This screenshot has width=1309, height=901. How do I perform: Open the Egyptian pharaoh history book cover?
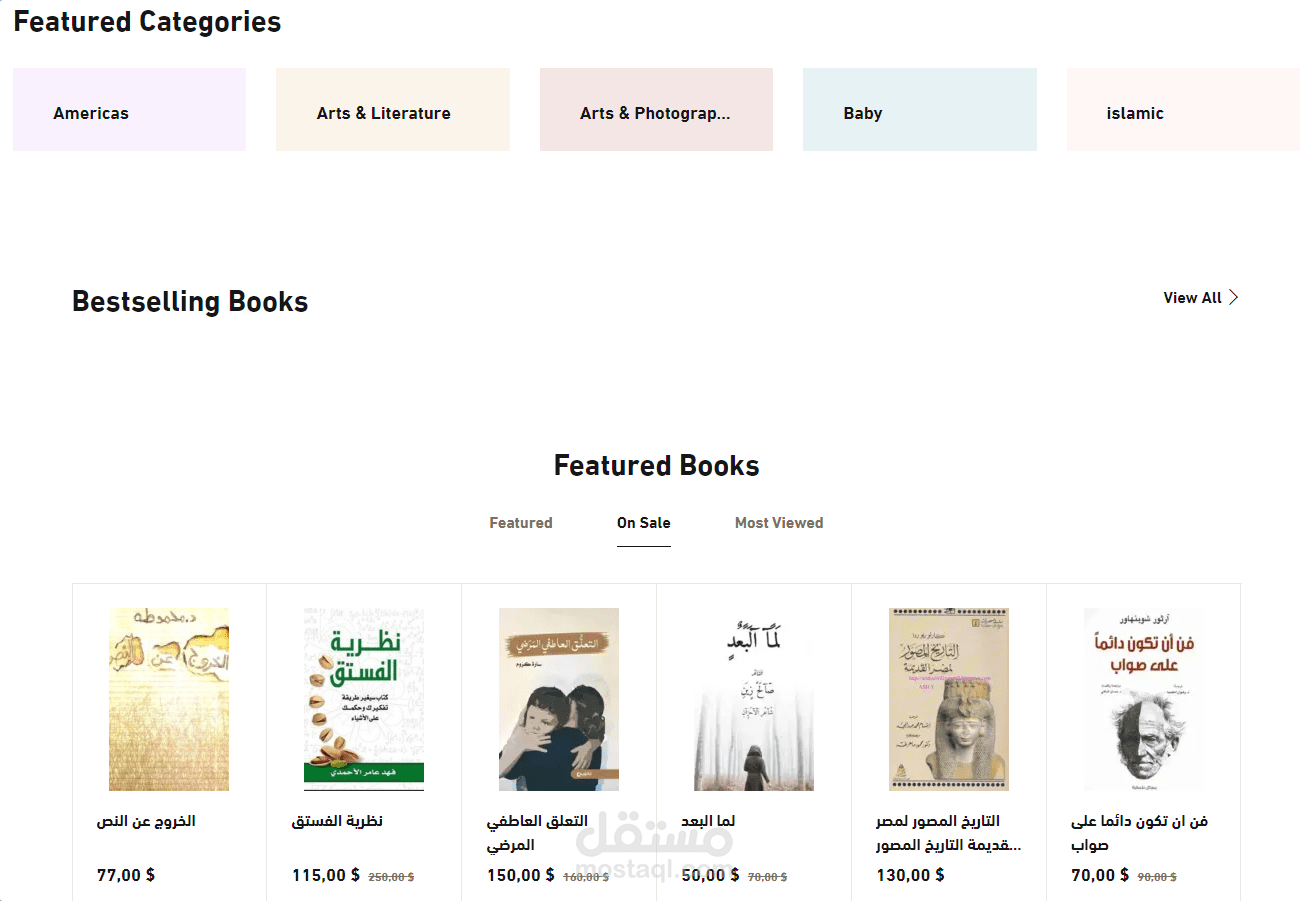(x=949, y=699)
